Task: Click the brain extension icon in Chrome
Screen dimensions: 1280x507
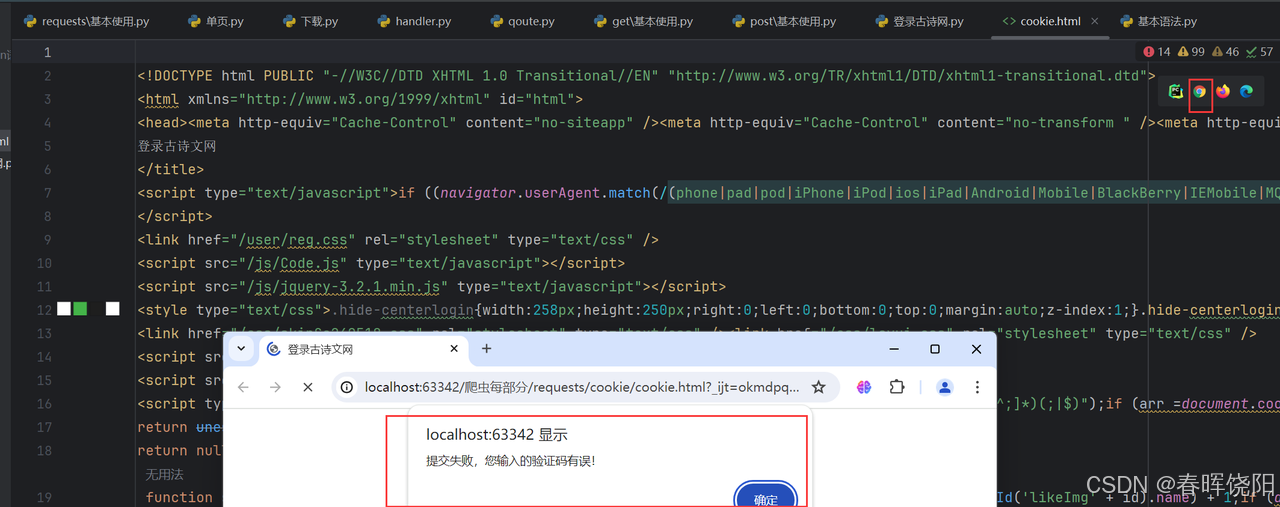Action: point(864,387)
